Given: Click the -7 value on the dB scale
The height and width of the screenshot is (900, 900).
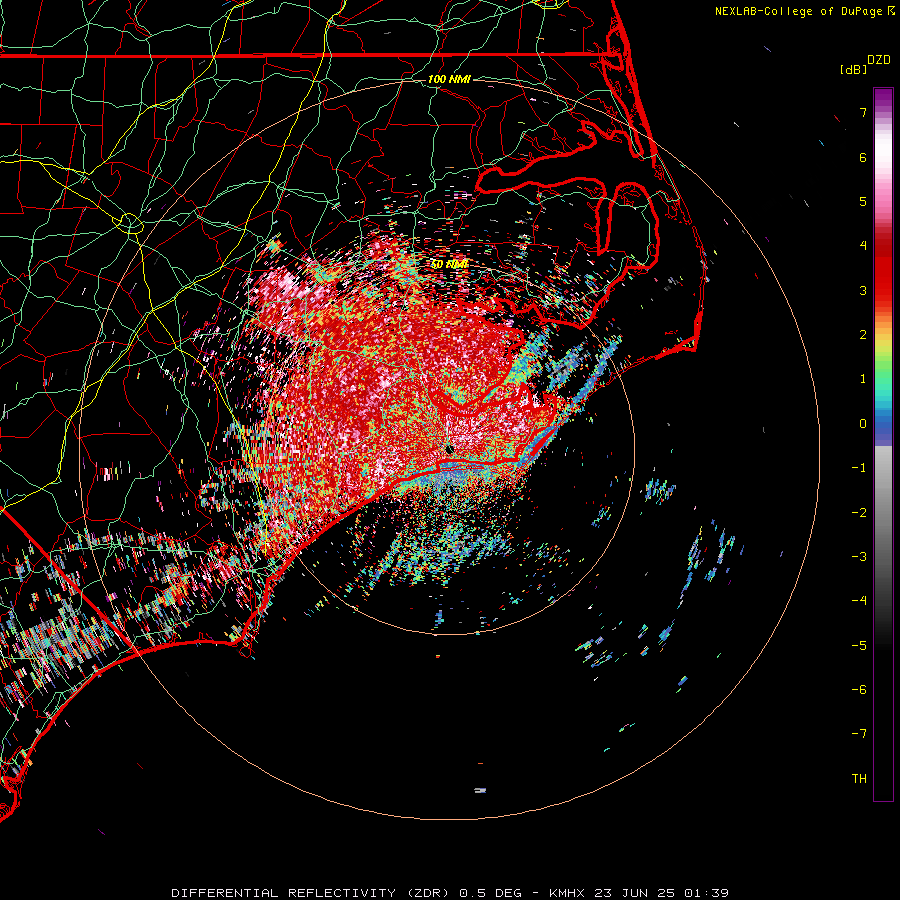Looking at the screenshot, I should (x=859, y=734).
